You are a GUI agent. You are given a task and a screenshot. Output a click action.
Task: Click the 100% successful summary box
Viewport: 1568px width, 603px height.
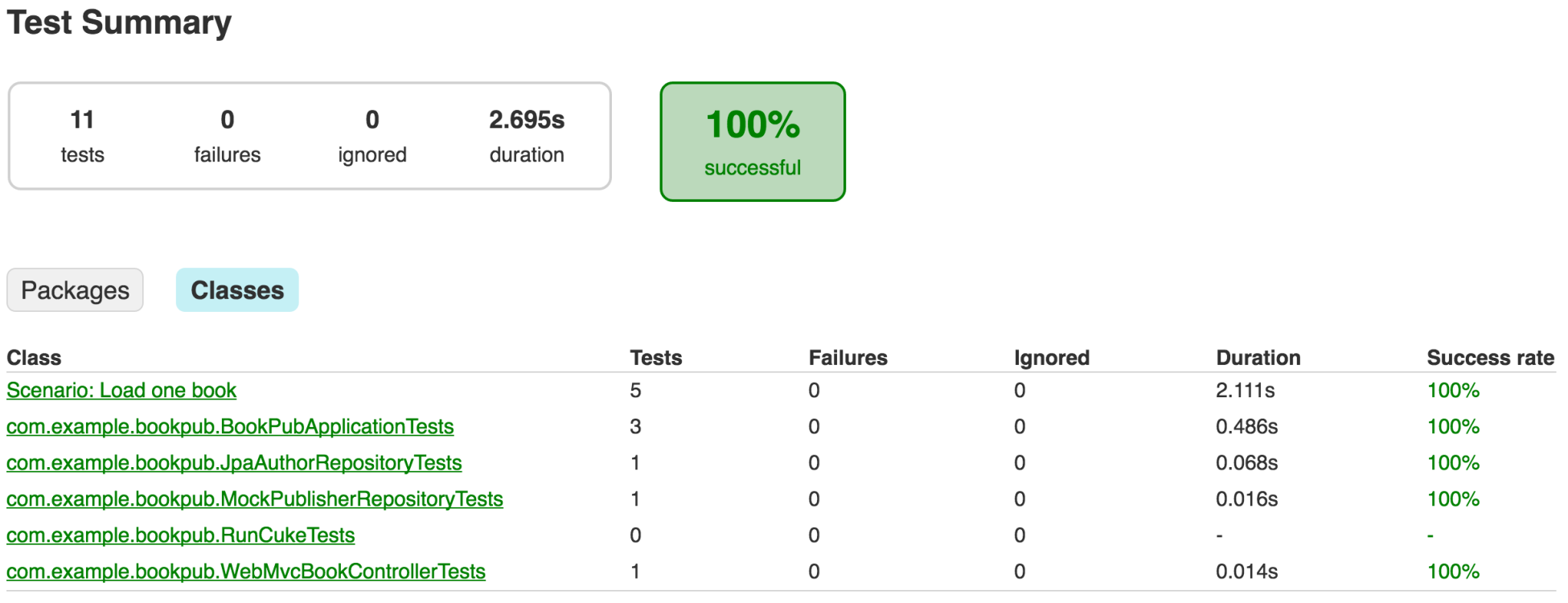pyautogui.click(x=753, y=142)
